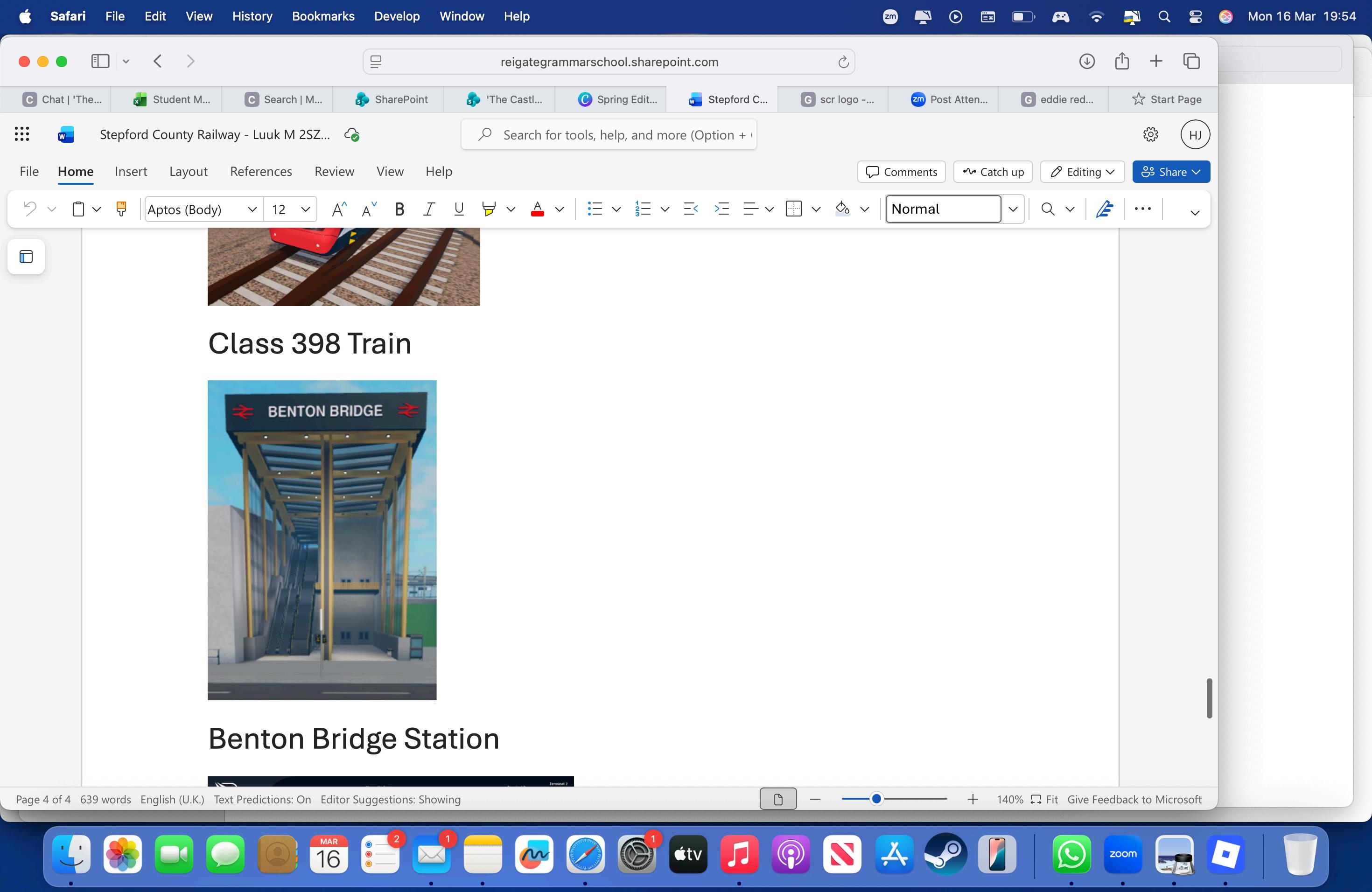Click the Underline icon
The width and height of the screenshot is (1372, 892).
click(x=459, y=209)
